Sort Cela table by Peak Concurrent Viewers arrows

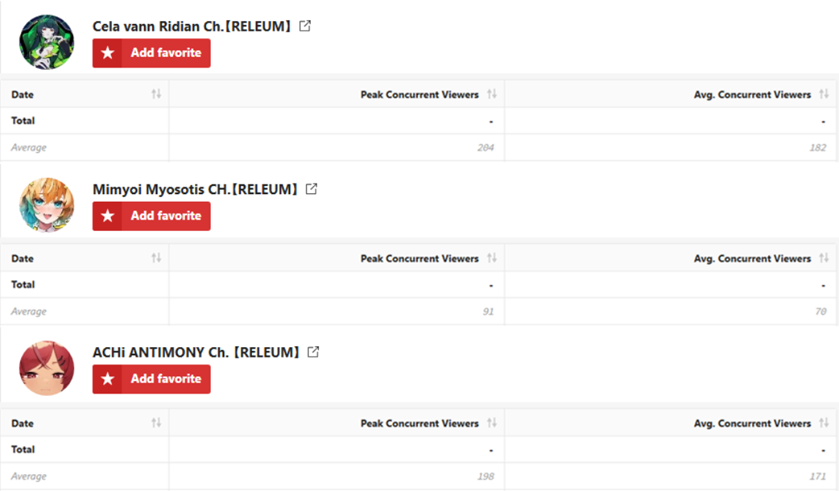(x=492, y=94)
